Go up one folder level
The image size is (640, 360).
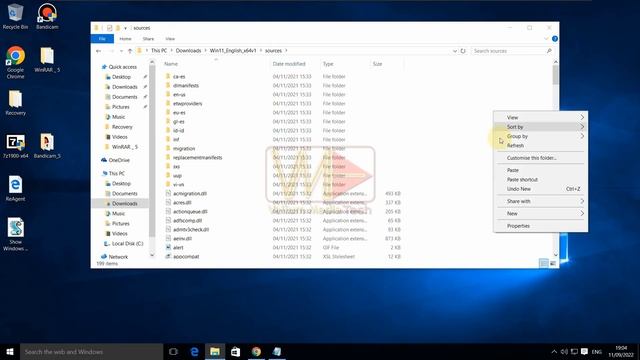130,51
